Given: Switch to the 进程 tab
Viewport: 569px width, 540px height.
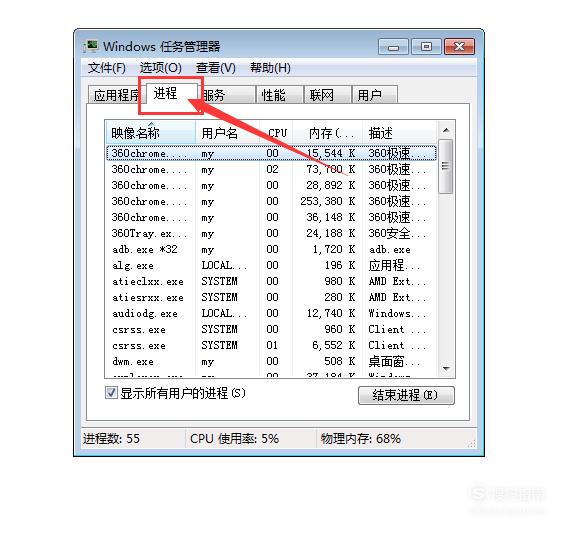Looking at the screenshot, I should pos(171,94).
